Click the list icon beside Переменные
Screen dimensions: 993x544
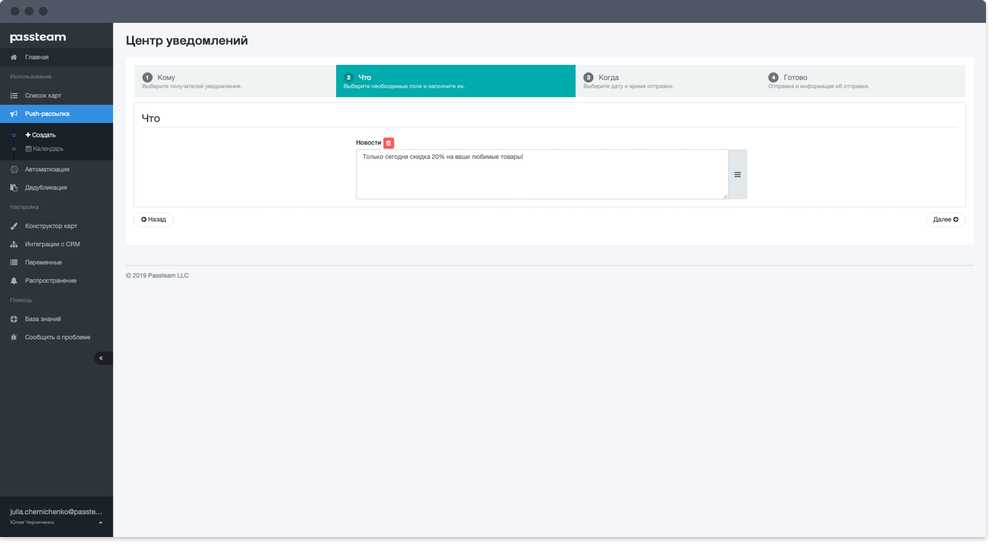[x=14, y=263]
